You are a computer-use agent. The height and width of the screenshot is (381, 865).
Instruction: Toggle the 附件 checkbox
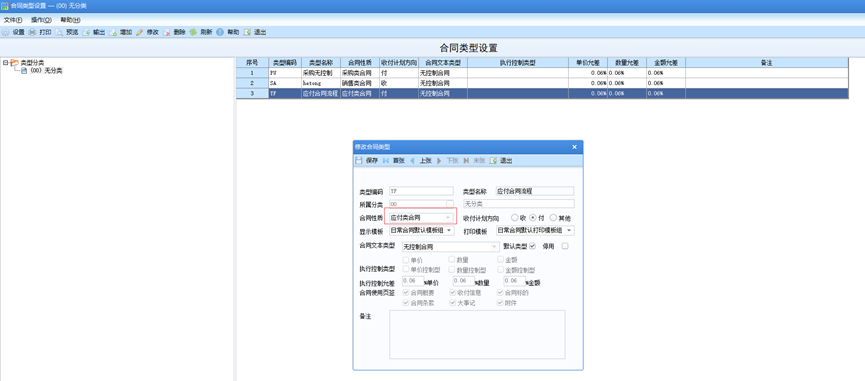pyautogui.click(x=501, y=303)
